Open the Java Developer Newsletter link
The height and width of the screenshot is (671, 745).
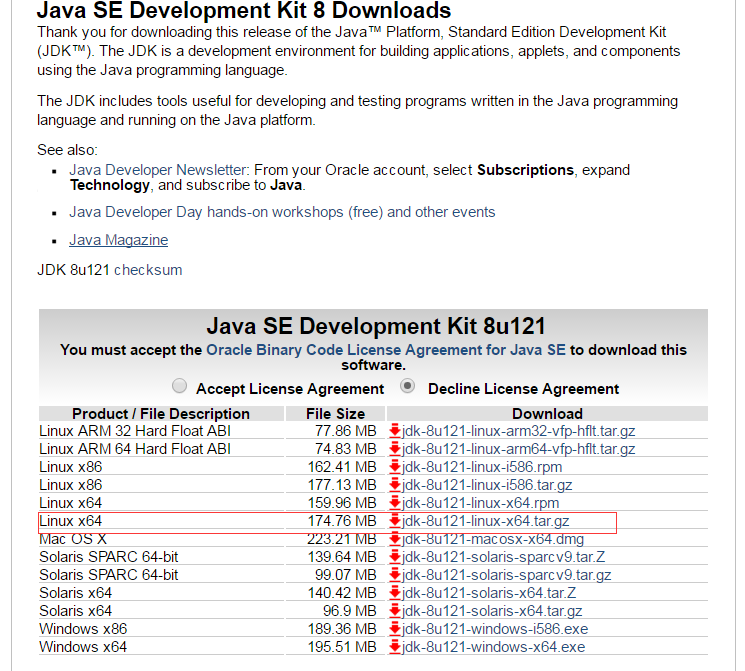(x=158, y=170)
